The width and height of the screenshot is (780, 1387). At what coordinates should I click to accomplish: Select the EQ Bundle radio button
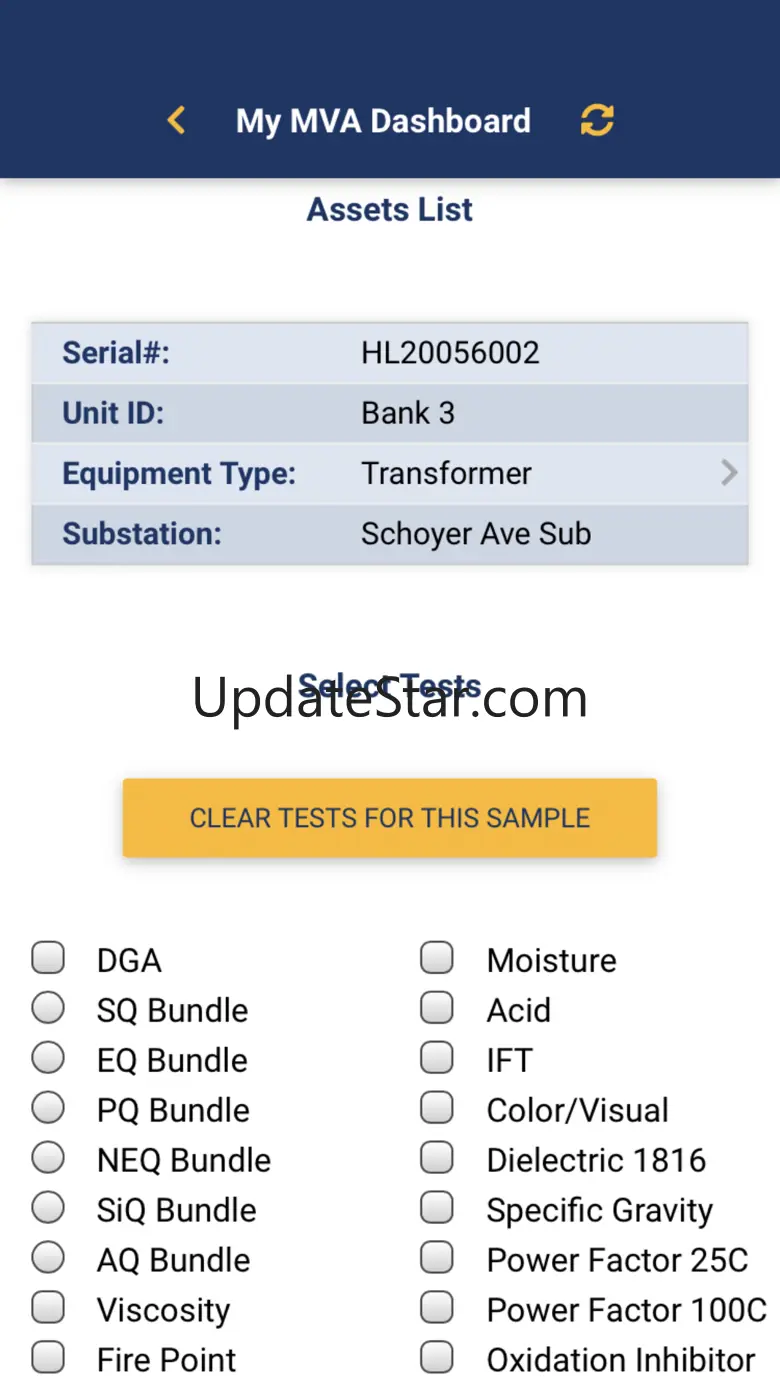point(48,1058)
